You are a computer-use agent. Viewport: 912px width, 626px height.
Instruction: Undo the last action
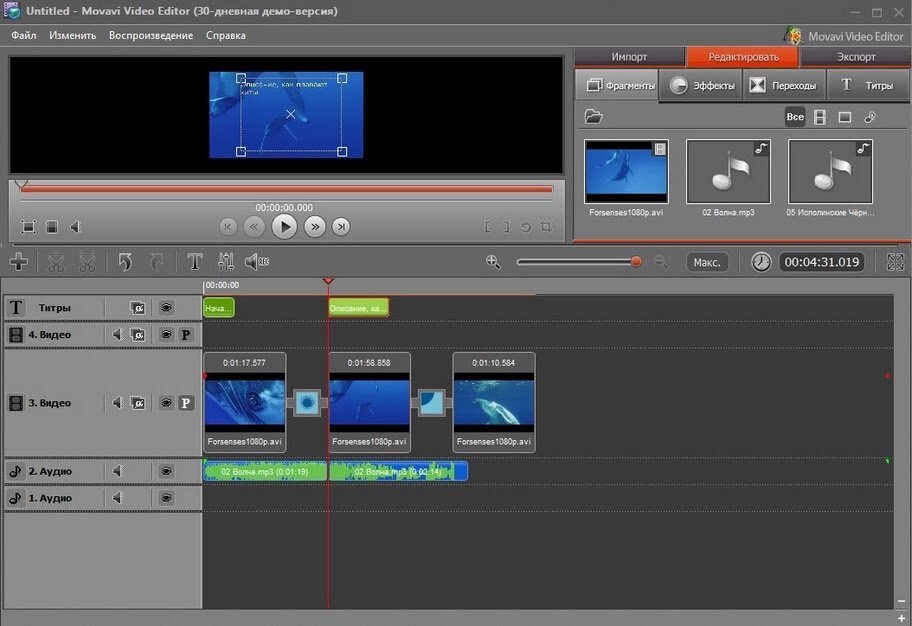point(125,262)
